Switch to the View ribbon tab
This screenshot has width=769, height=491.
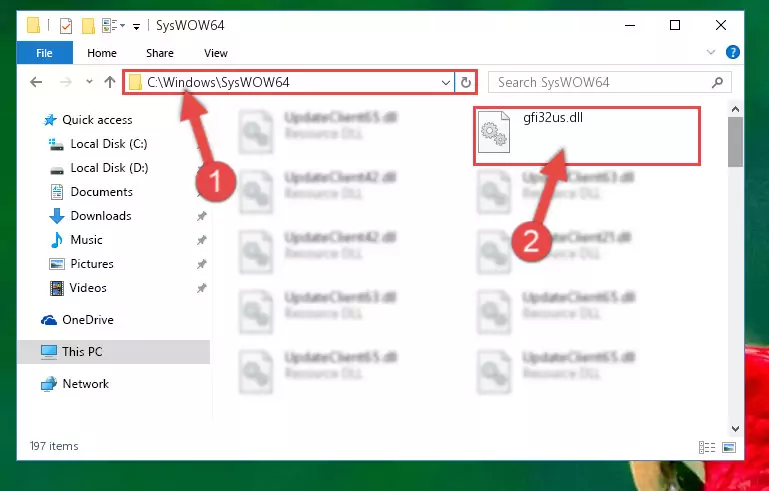pos(216,53)
